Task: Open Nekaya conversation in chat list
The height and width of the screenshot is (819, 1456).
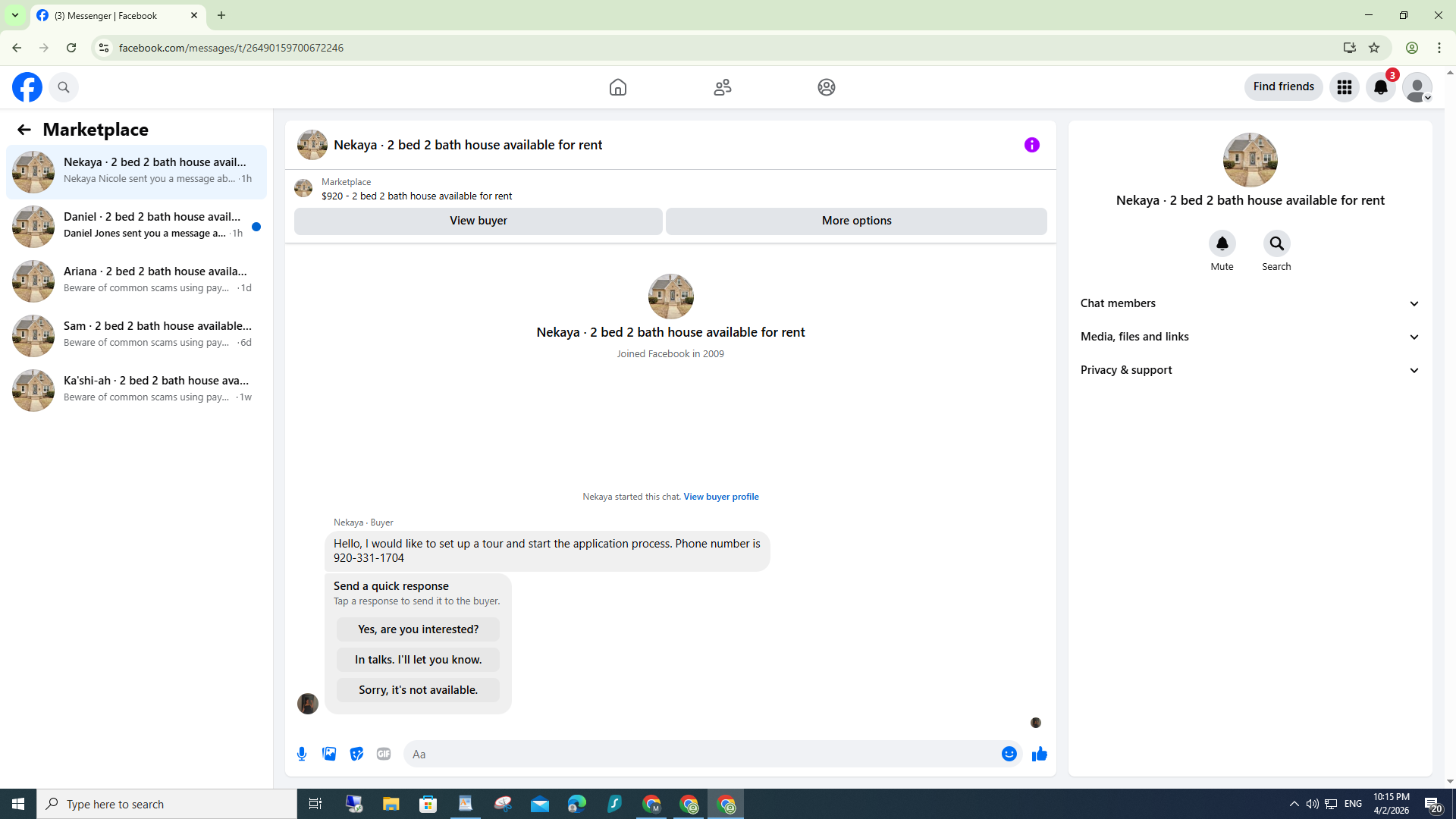Action: coord(136,172)
